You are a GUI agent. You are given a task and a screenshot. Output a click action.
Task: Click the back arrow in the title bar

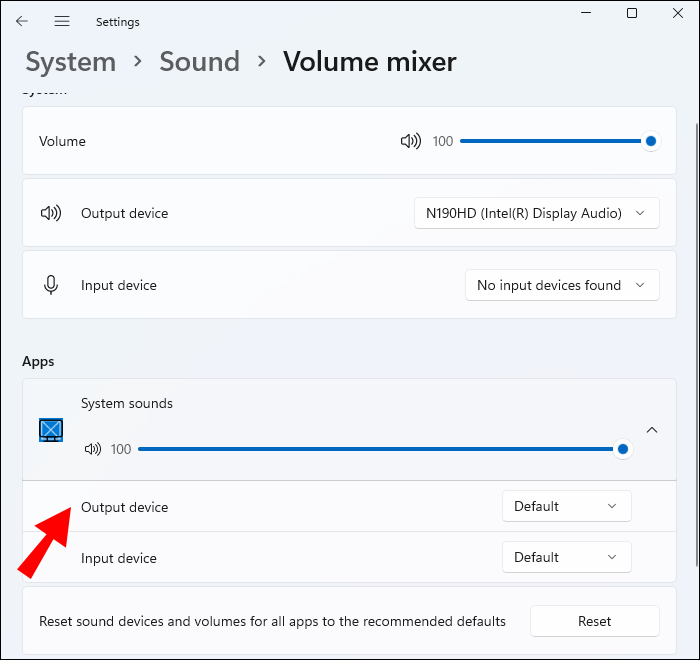pyautogui.click(x=22, y=21)
